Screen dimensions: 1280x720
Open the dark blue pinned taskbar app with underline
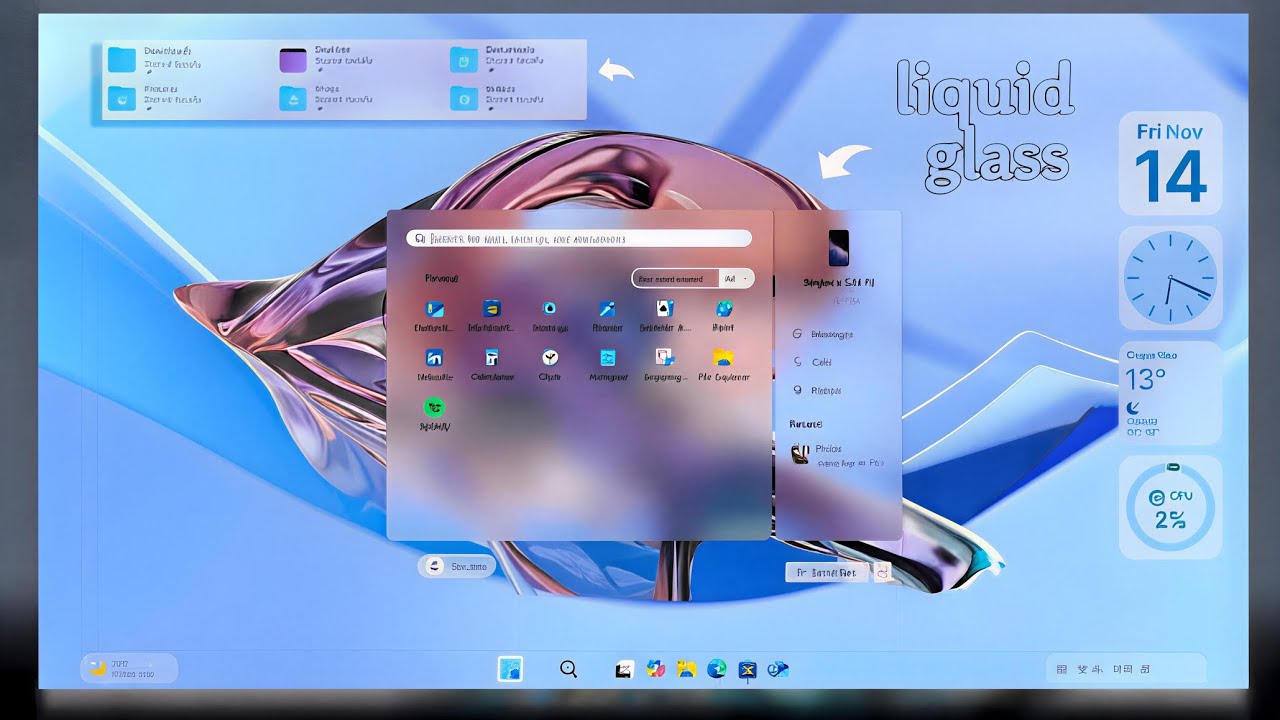point(747,670)
